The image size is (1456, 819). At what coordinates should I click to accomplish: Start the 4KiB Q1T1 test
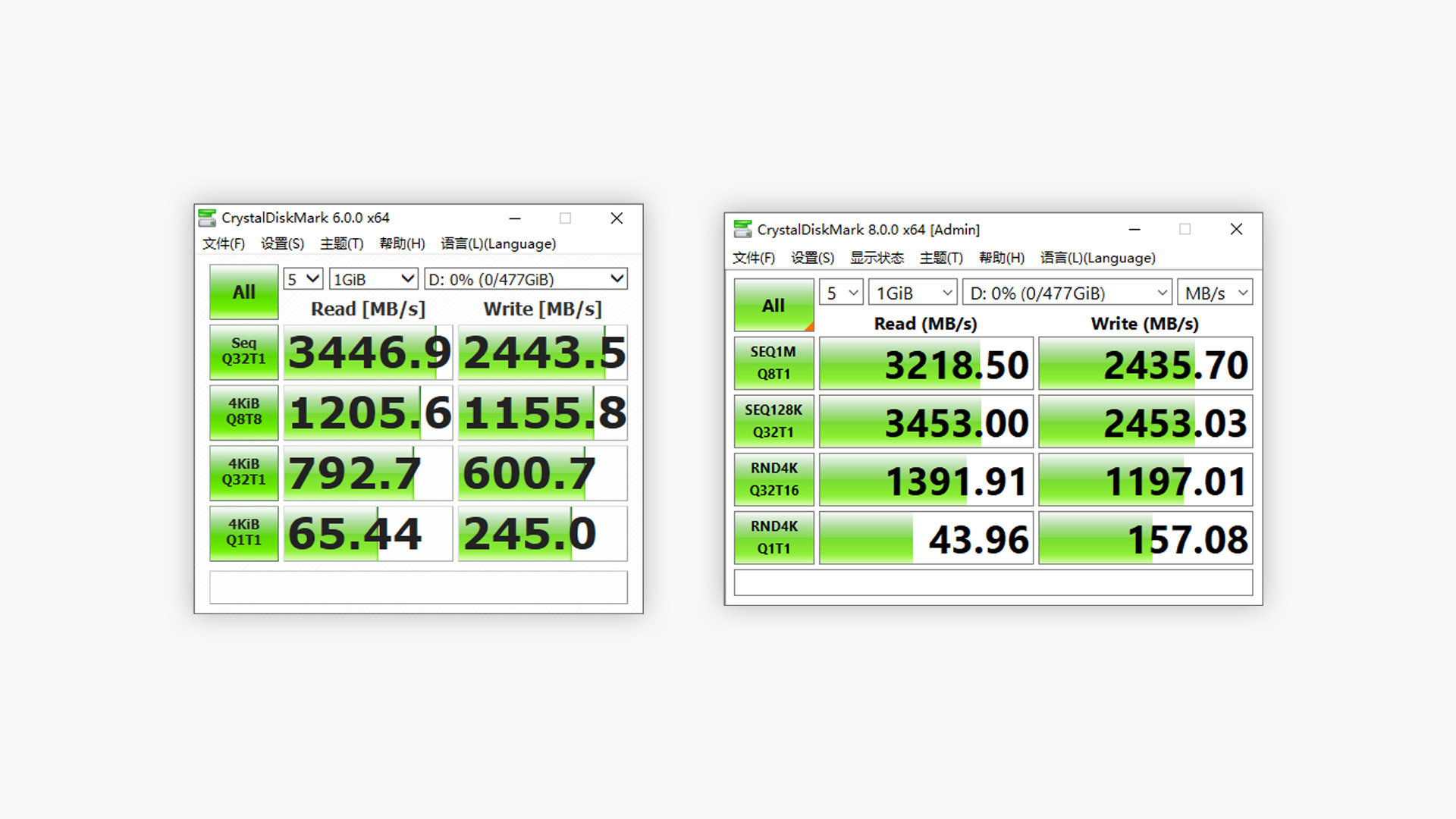(244, 533)
